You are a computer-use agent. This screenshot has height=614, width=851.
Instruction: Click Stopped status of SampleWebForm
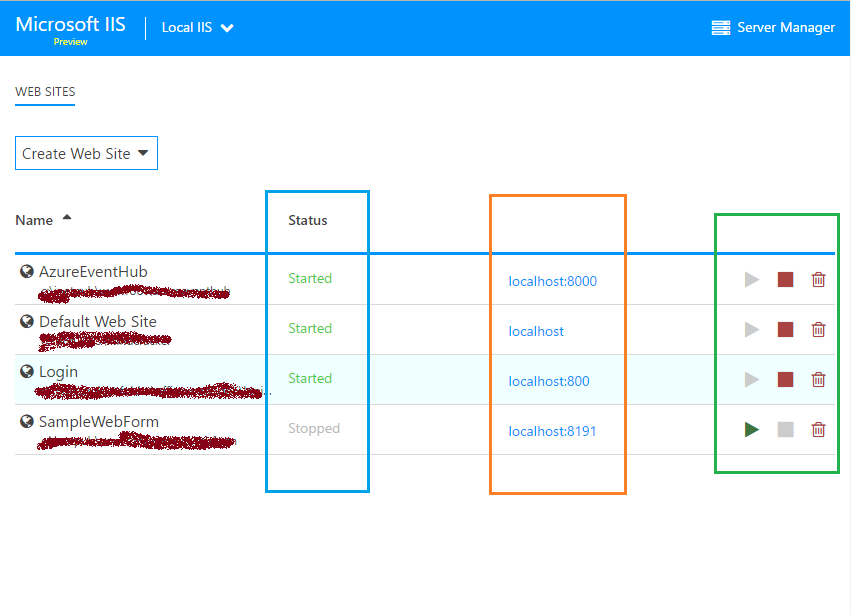click(x=314, y=428)
